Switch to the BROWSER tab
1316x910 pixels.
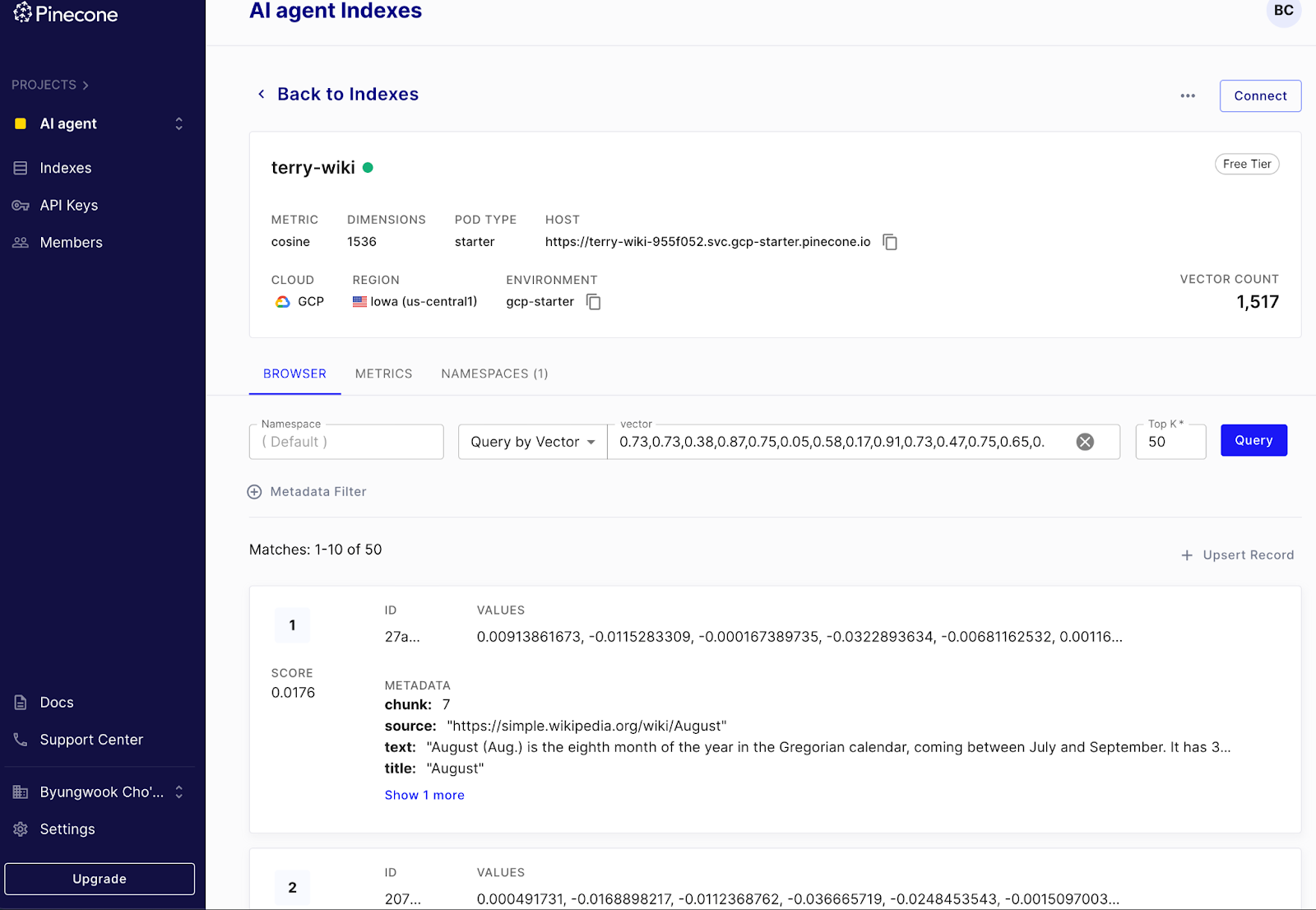pyautogui.click(x=294, y=374)
